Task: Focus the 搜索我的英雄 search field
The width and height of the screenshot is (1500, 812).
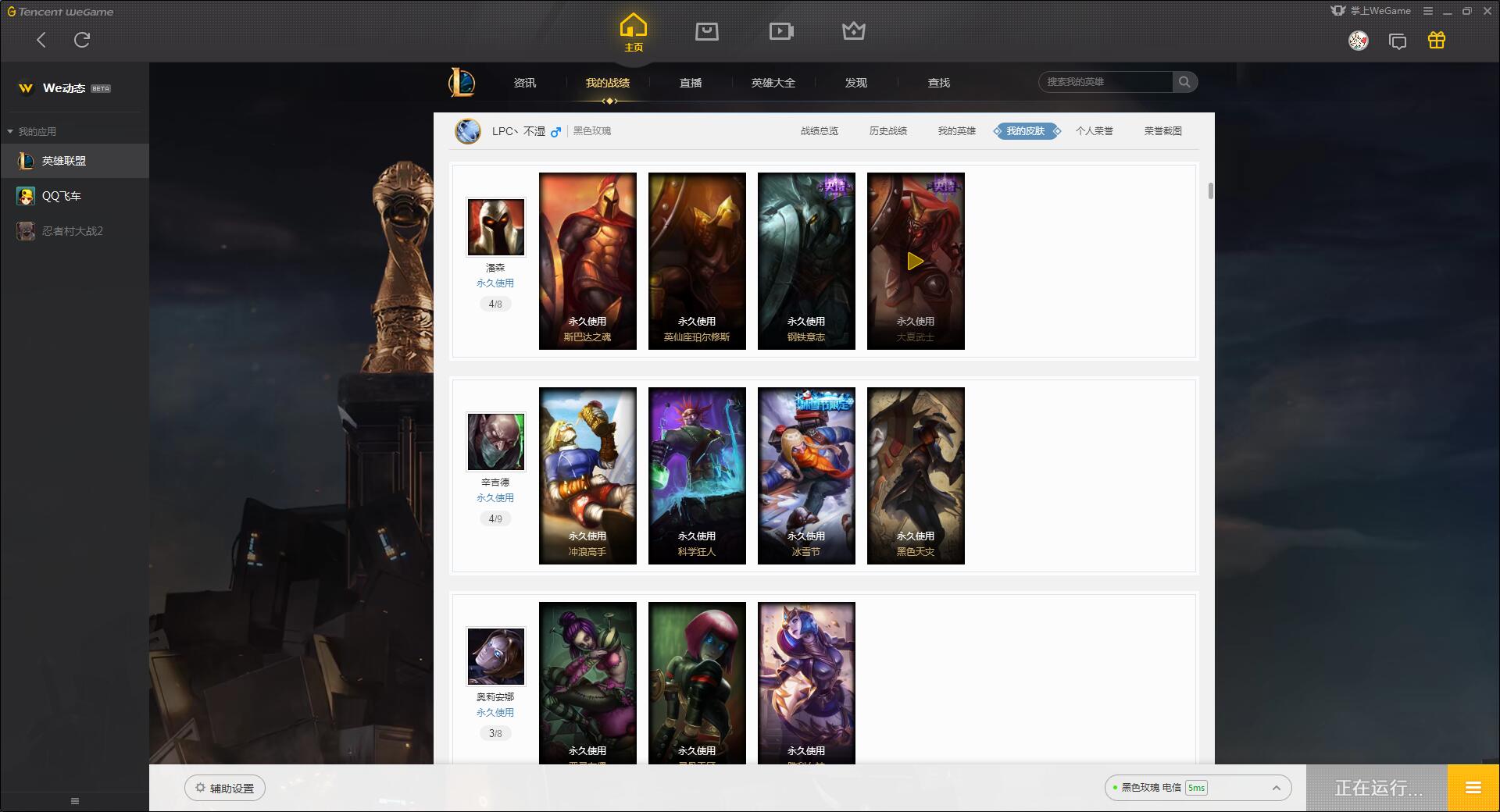Action: (x=1105, y=82)
